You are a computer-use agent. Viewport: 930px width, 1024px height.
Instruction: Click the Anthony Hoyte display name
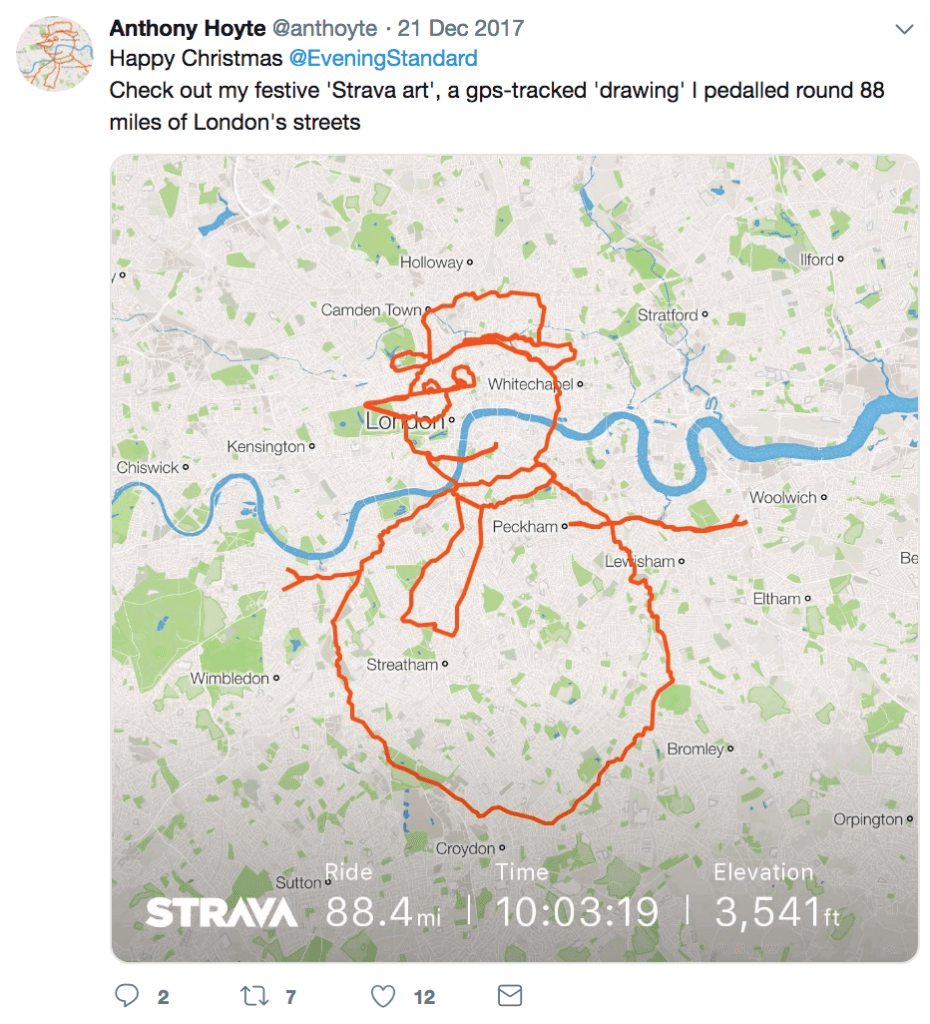click(187, 28)
